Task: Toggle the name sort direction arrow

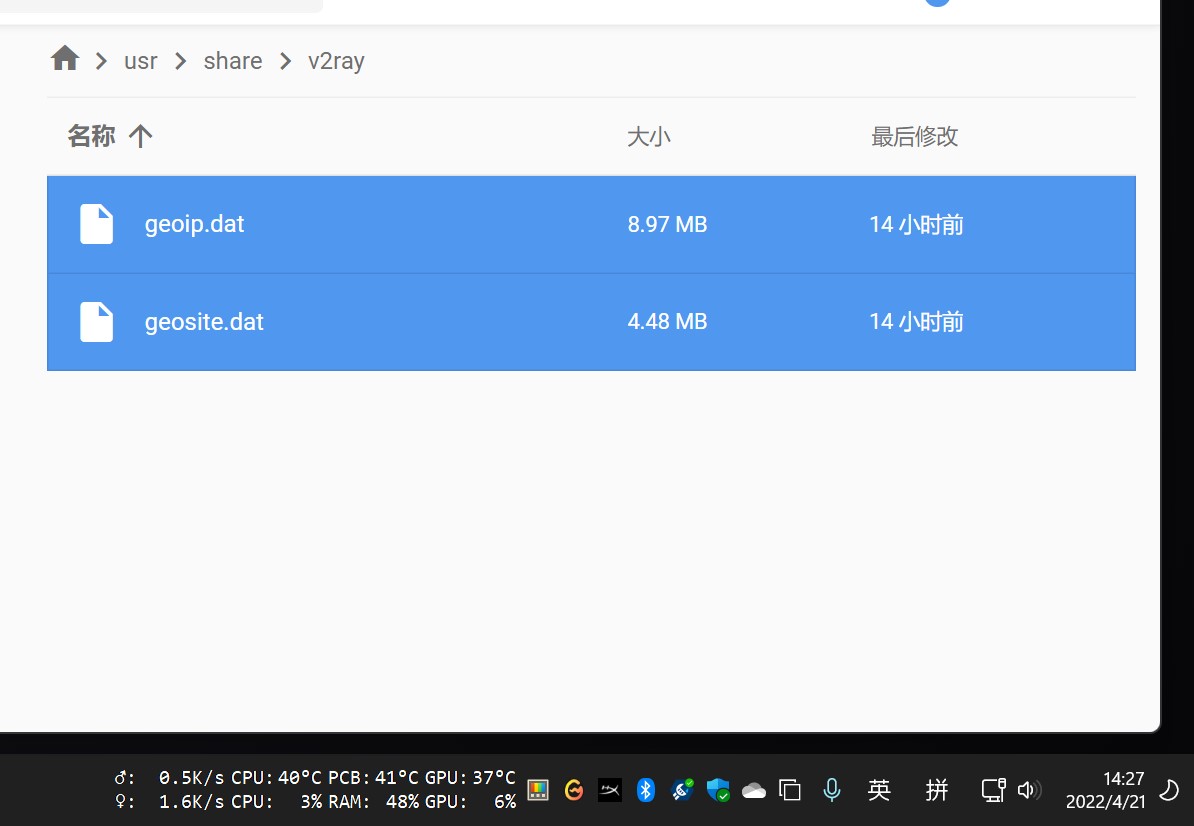Action: (140, 136)
